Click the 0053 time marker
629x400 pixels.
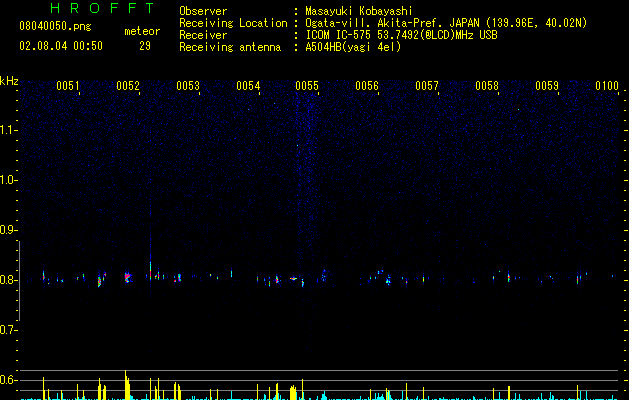tap(188, 86)
